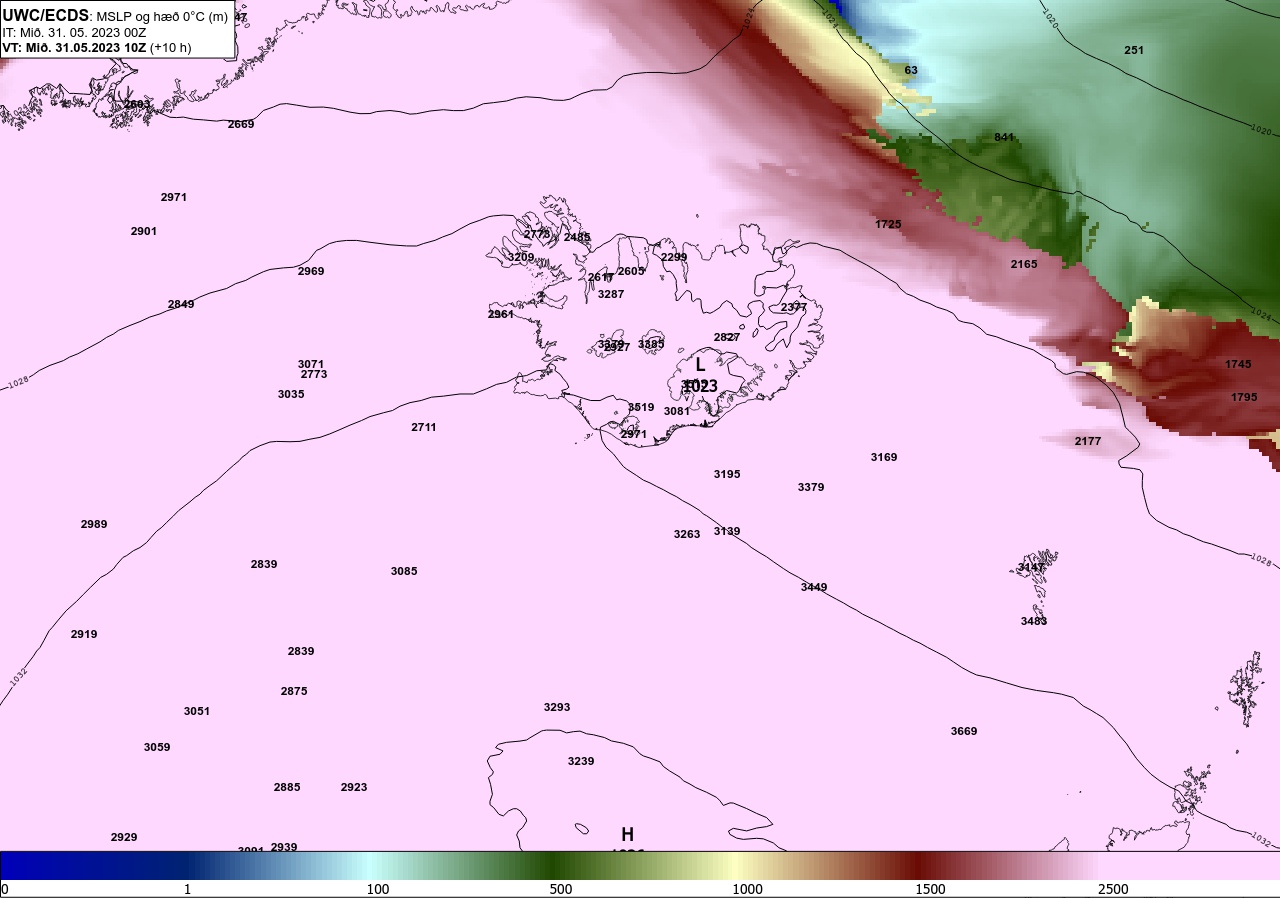1280x898 pixels.
Task: Click the 3379 height value
Action: tap(811, 487)
